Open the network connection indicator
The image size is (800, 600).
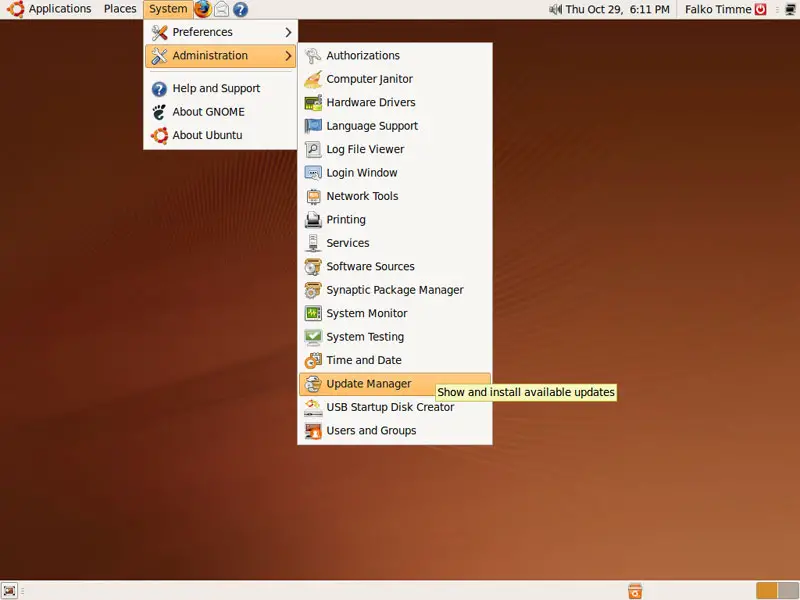tap(790, 9)
